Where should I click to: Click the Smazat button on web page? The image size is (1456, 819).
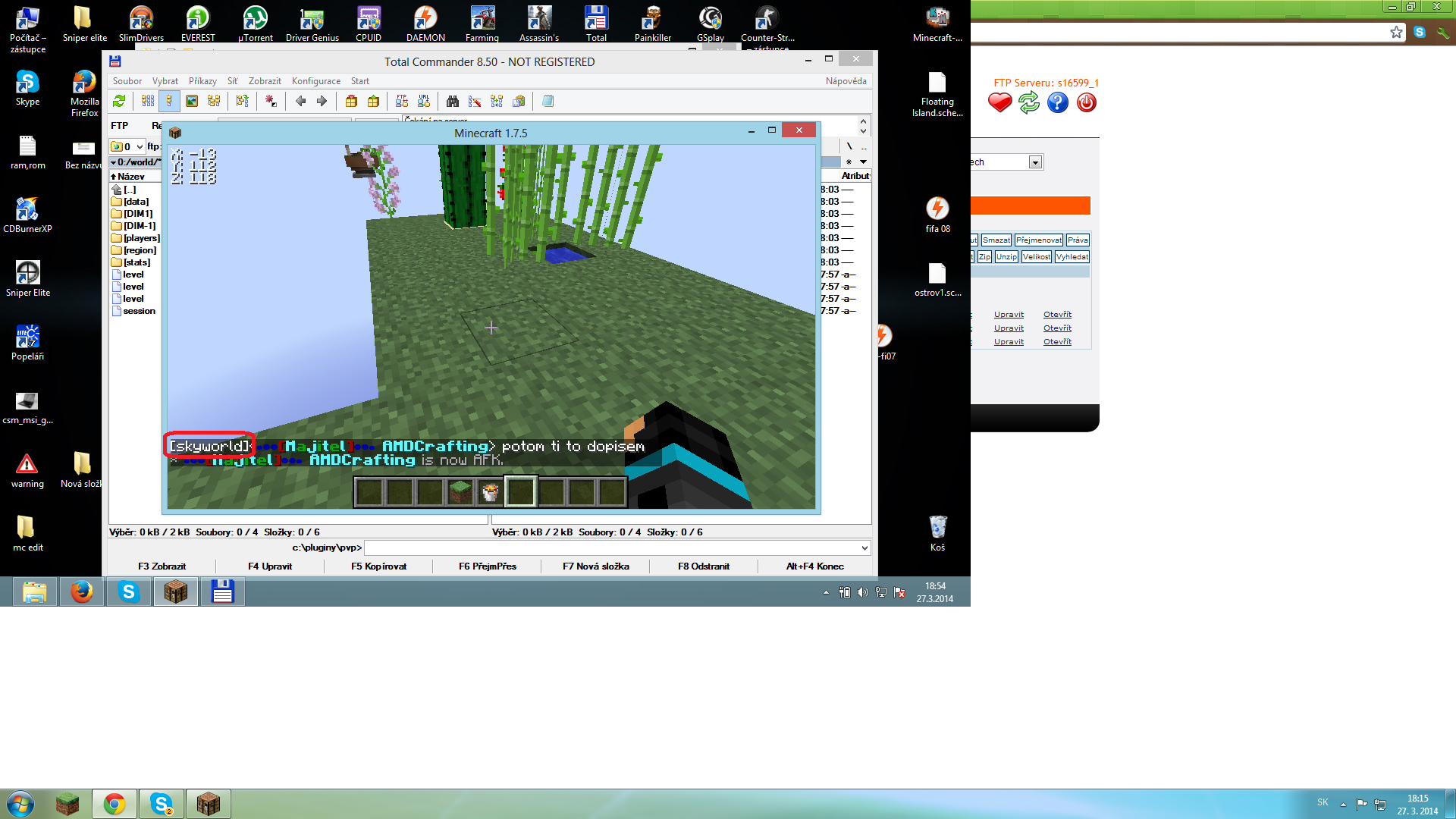coord(996,240)
